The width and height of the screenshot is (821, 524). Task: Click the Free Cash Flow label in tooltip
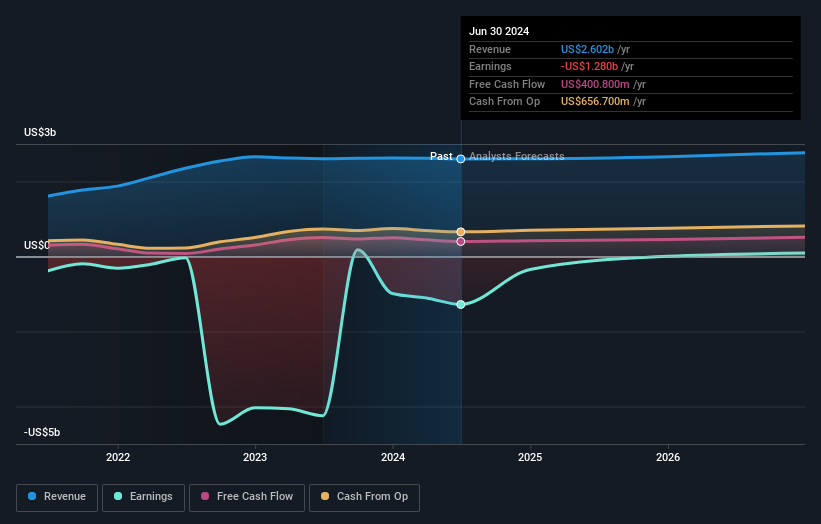point(507,84)
